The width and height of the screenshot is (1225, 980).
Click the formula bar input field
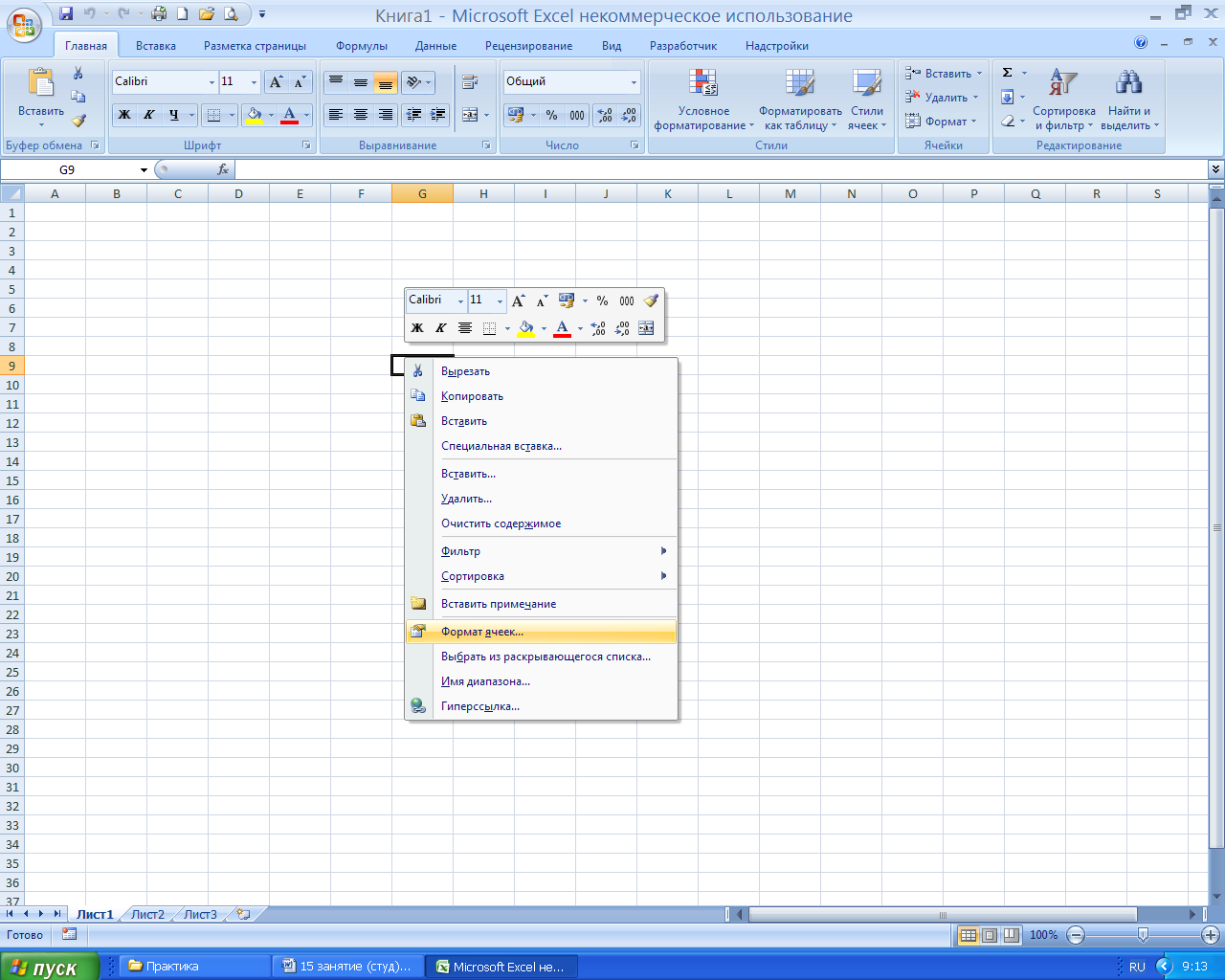(x=721, y=169)
